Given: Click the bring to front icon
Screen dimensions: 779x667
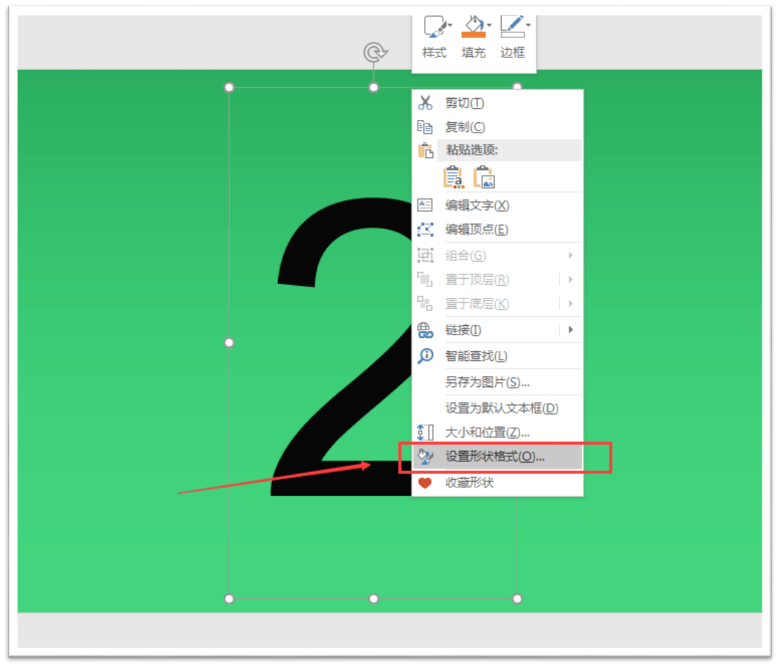Looking at the screenshot, I should pyautogui.click(x=425, y=280).
